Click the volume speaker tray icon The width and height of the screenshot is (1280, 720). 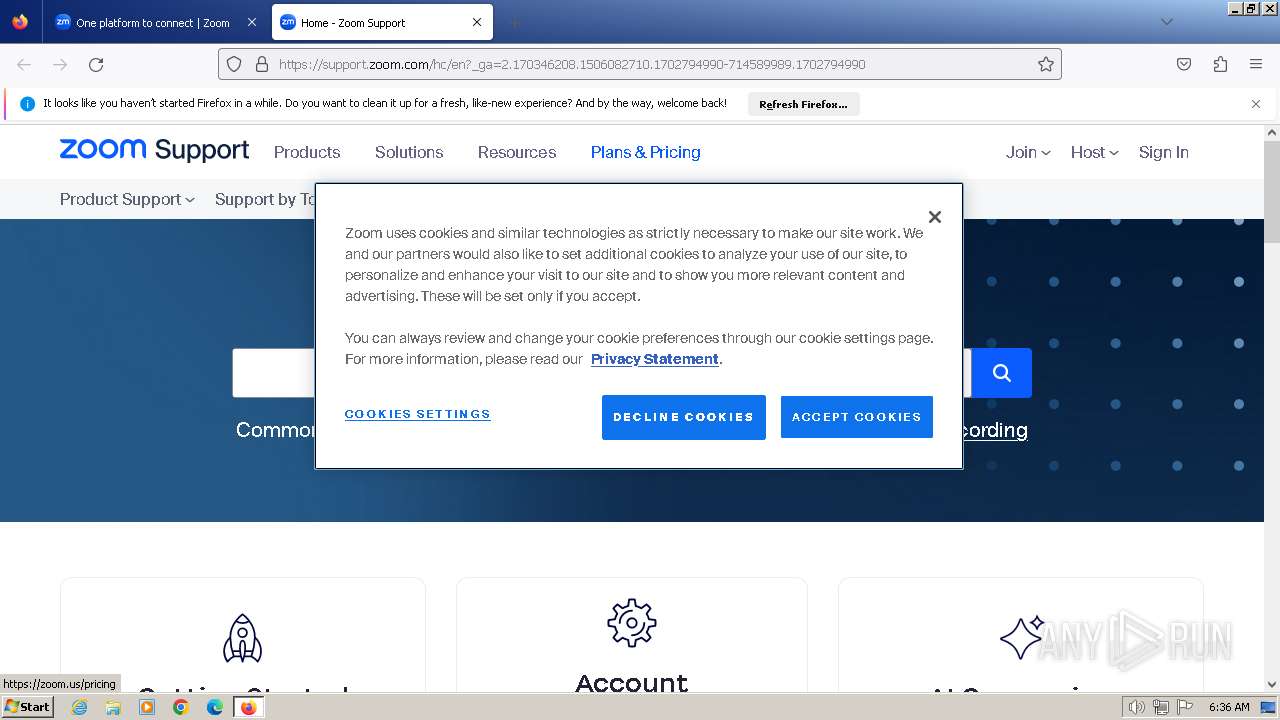point(1136,707)
